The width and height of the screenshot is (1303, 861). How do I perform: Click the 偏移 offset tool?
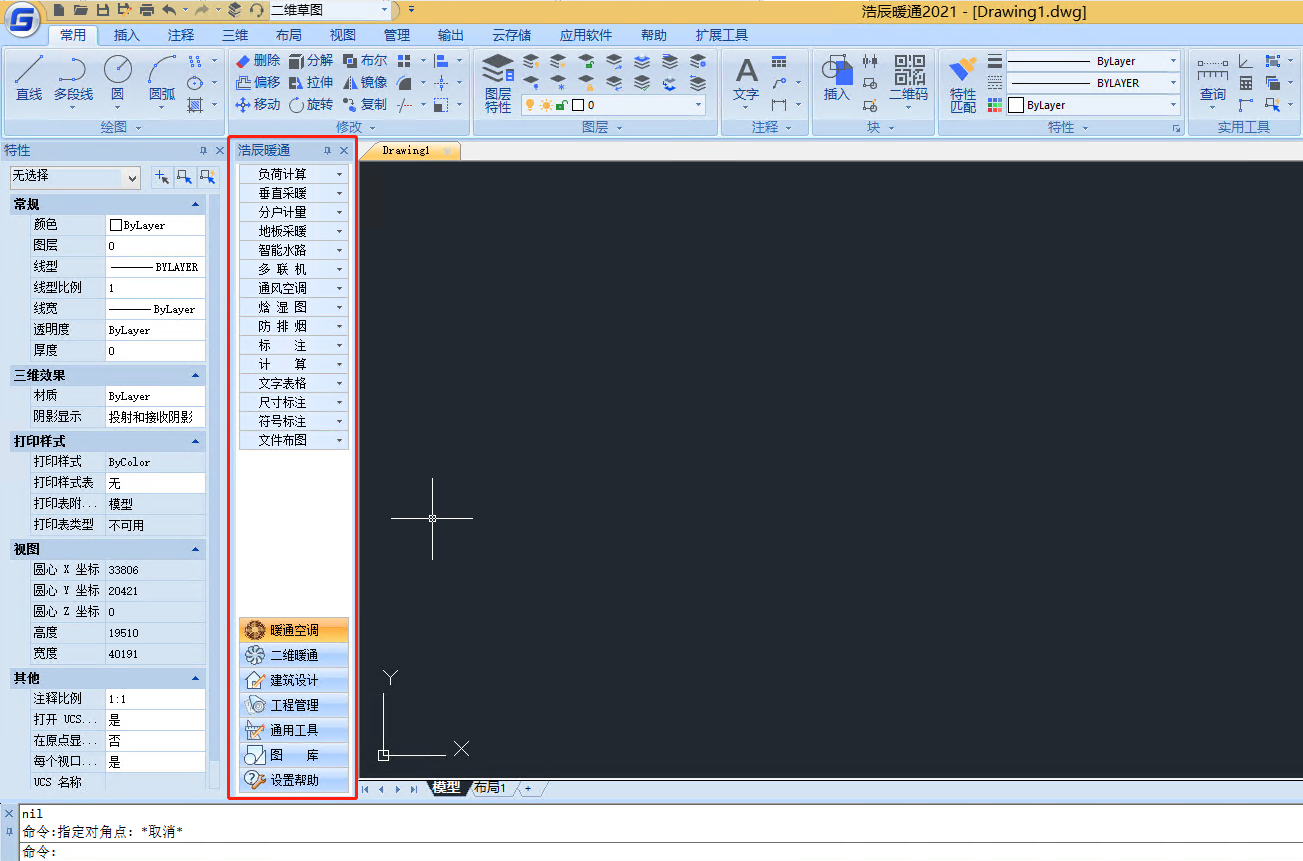(x=257, y=82)
